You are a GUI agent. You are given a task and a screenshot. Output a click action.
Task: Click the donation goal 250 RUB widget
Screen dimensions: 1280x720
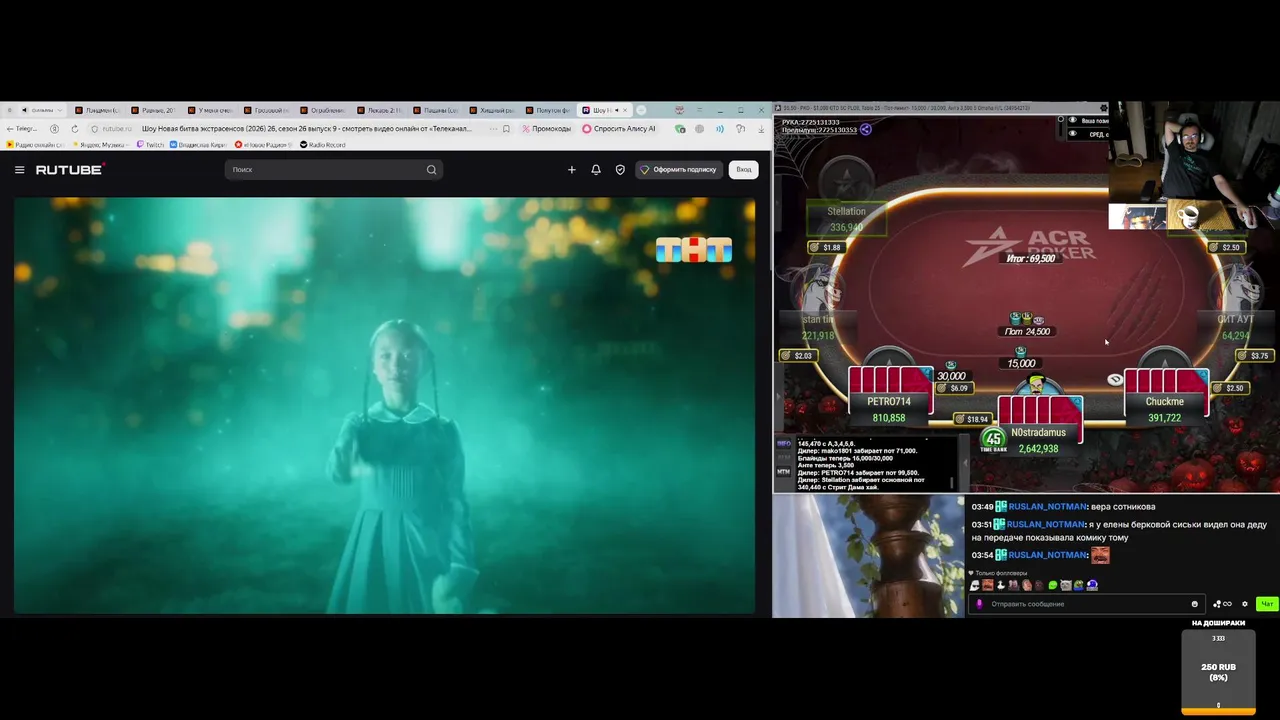(1218, 672)
